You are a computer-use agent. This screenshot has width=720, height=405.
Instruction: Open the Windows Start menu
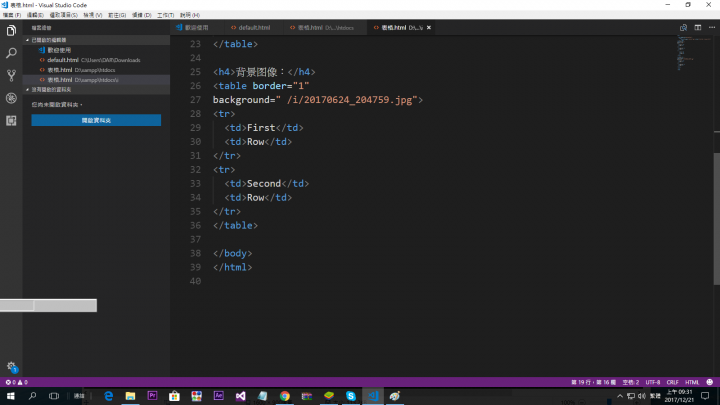(x=10, y=396)
